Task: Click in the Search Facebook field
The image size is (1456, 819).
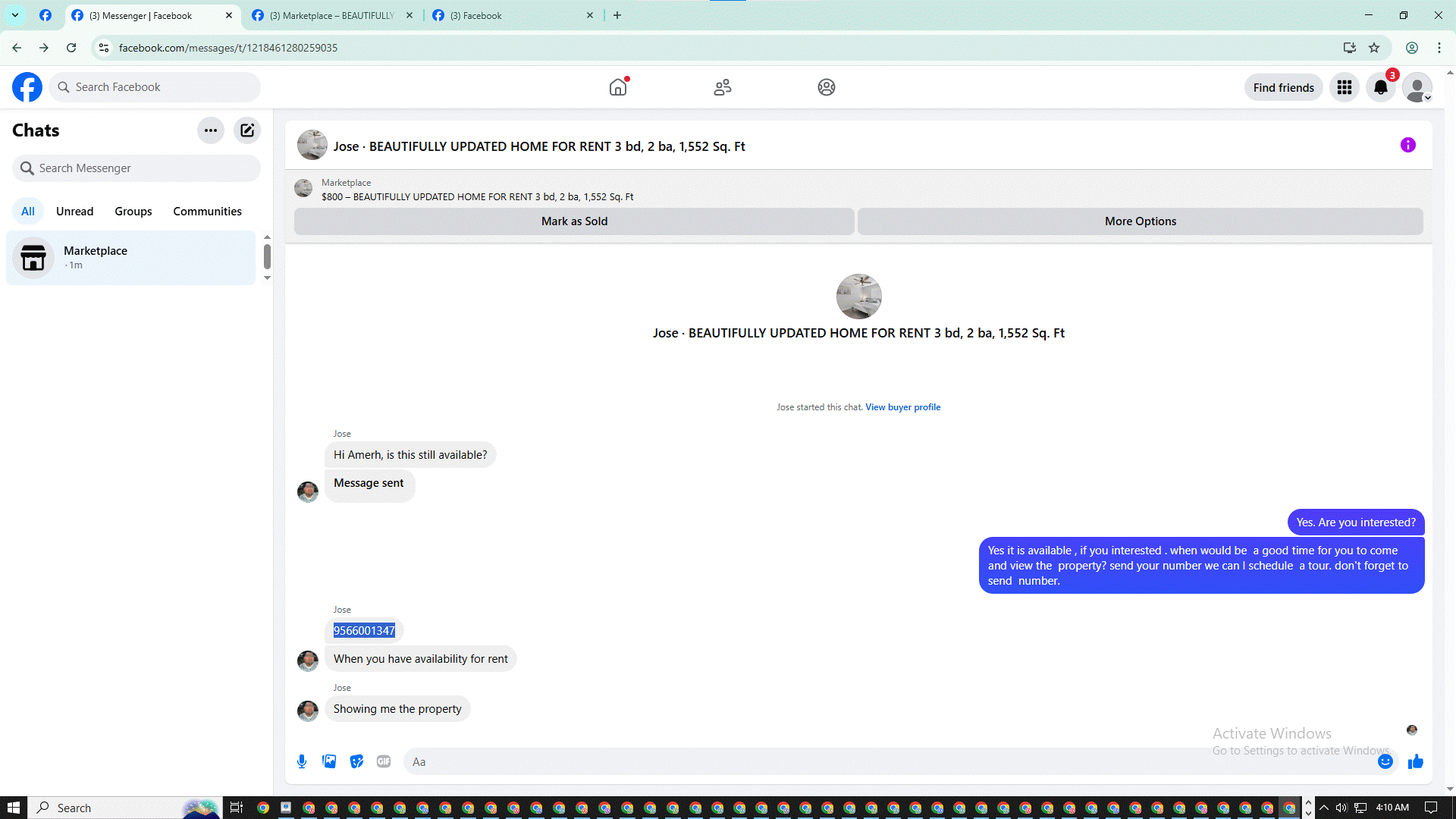Action: [x=155, y=87]
